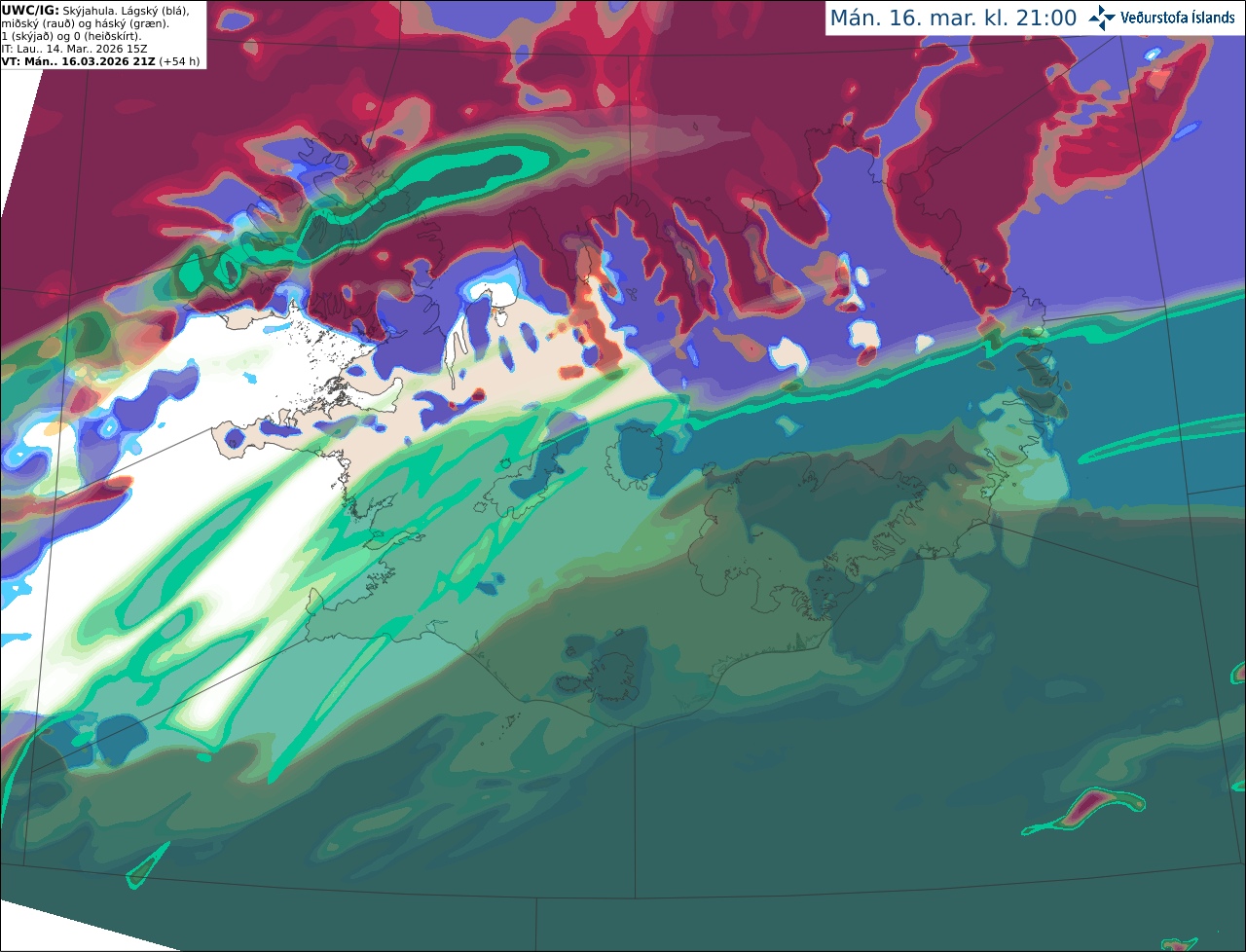Click the 'UWC/IG: Skýjahula' legend title line

pyautogui.click(x=95, y=10)
